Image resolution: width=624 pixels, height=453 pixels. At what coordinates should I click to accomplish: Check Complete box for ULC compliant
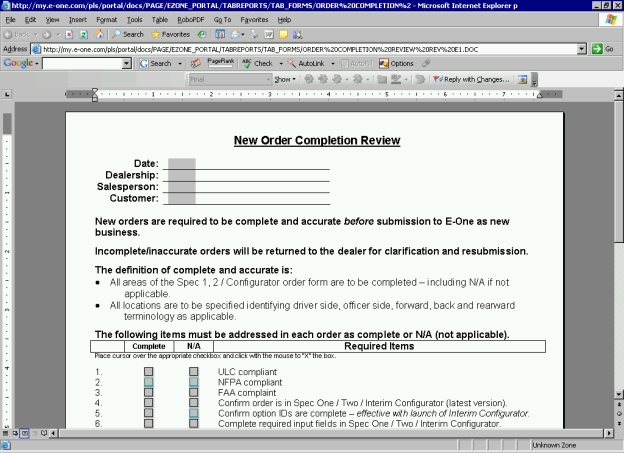[148, 371]
